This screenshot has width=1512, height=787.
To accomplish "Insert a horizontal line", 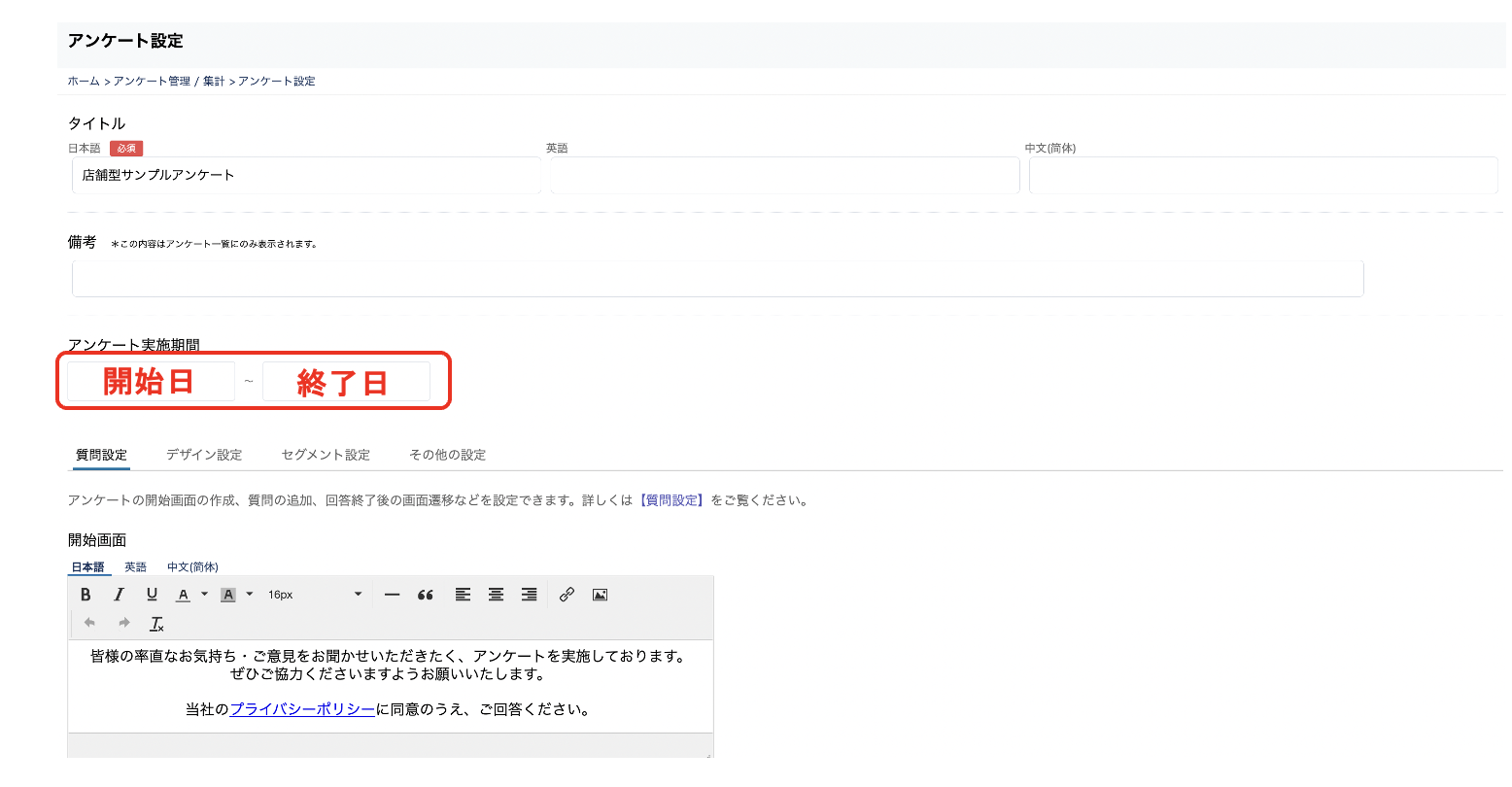I will point(392,594).
